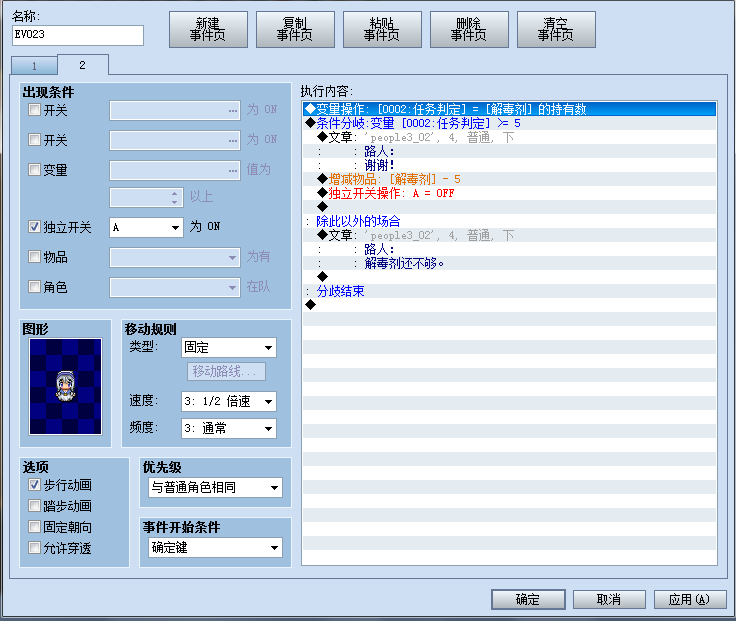Click the 删除事件页 button
The width and height of the screenshot is (736, 621).
pos(469,30)
